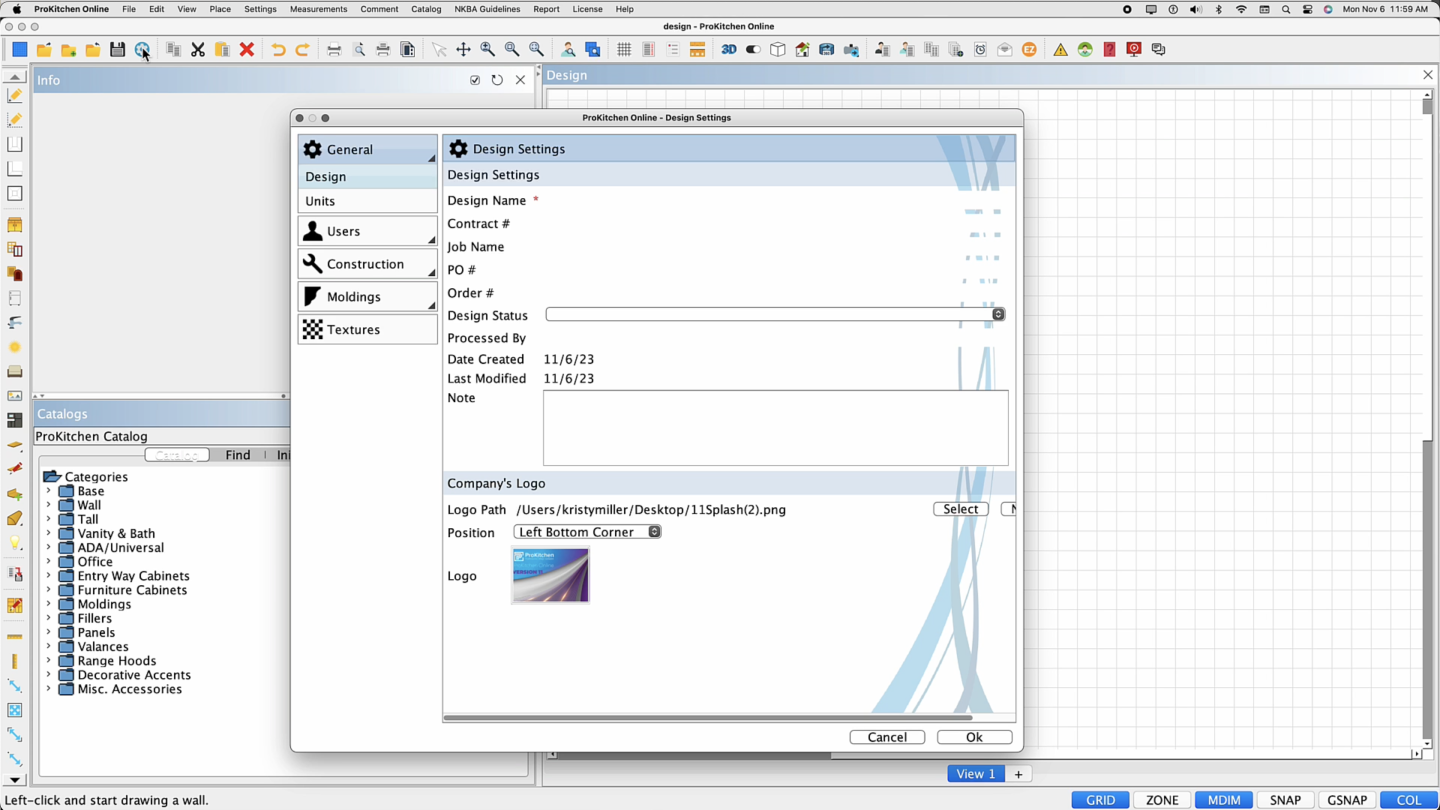The height and width of the screenshot is (810, 1440).
Task: Open the Design Status dropdown
Action: 775,314
